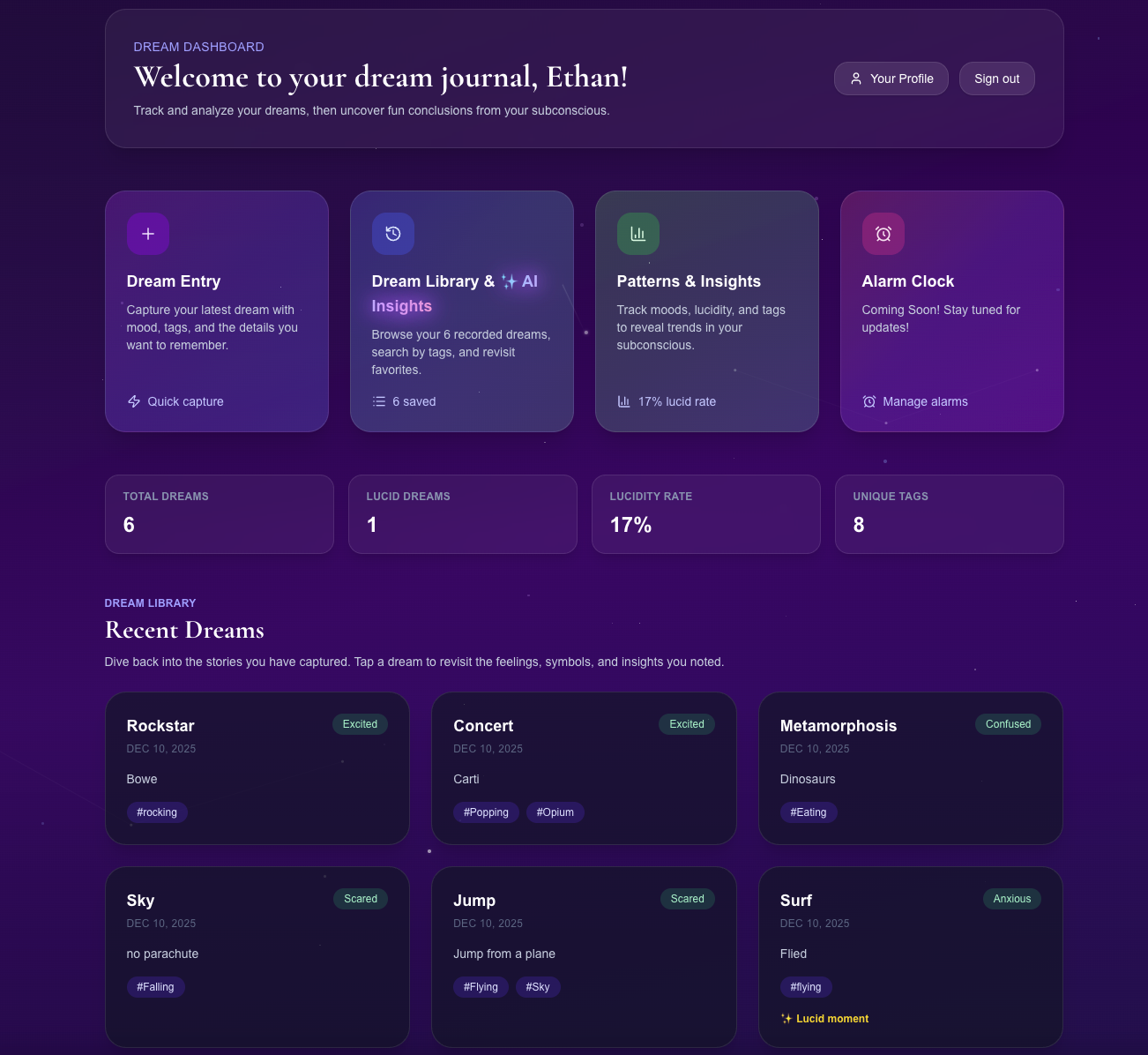
Task: Click the alarm clock icon on Alarm Clock card
Action: click(883, 234)
